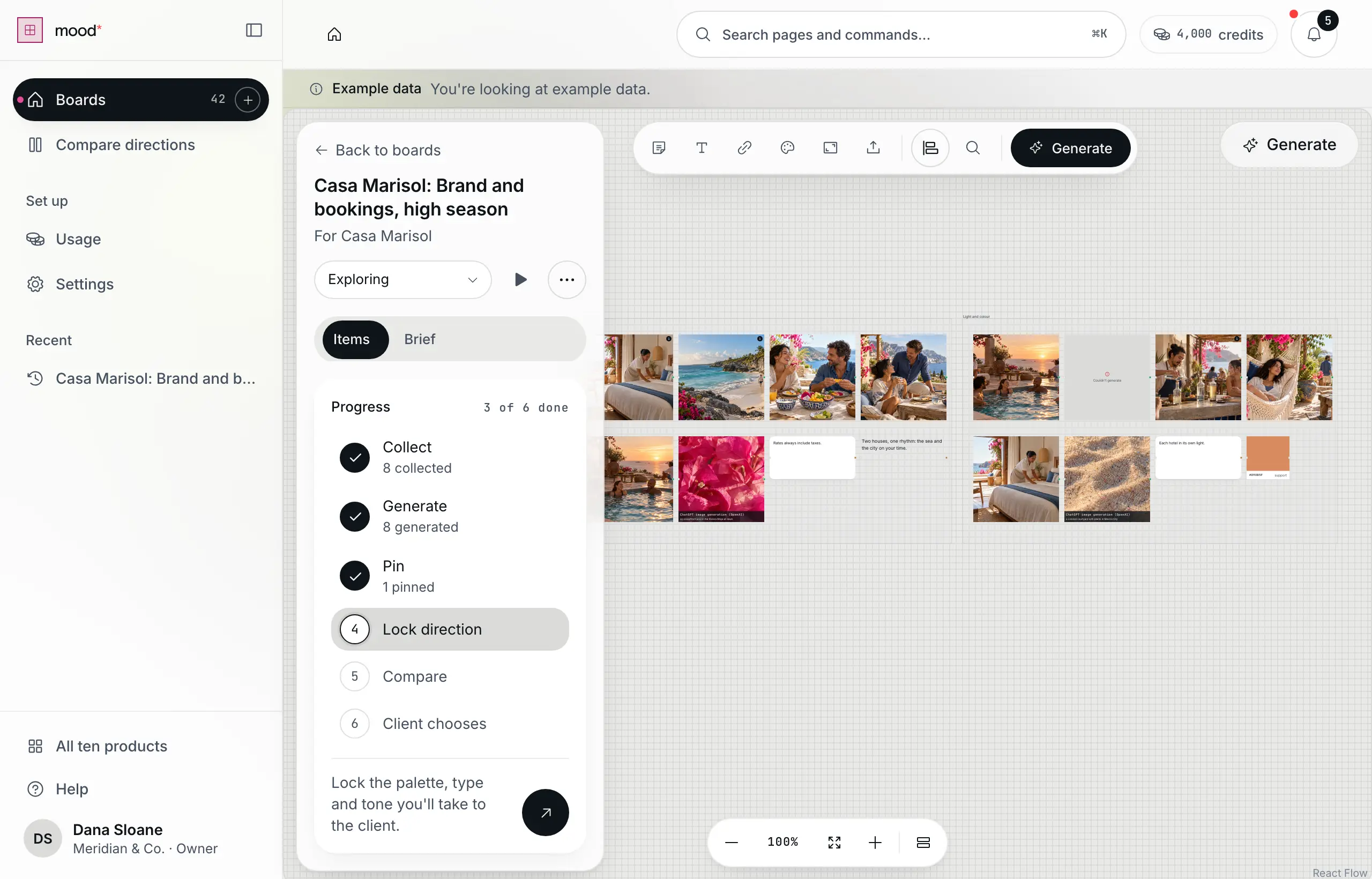Collapse the sidebar panel
Screen dimensions: 1372x879
pos(254,30)
